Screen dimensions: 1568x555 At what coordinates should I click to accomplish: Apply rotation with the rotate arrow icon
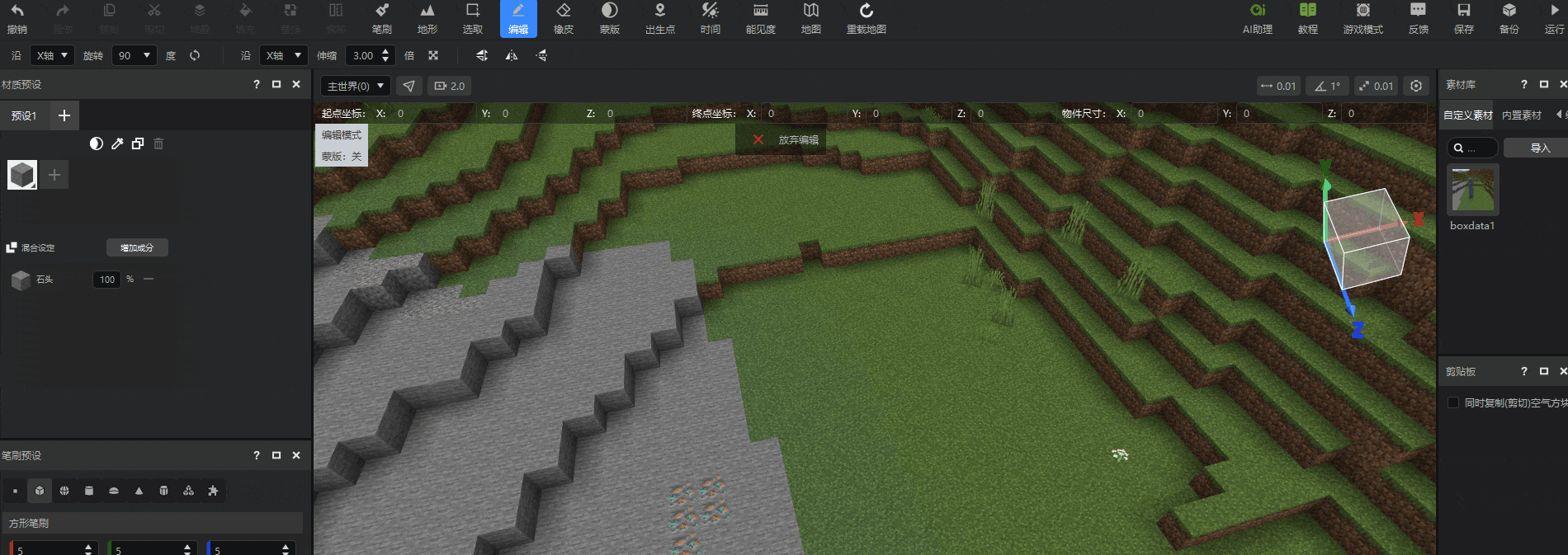(x=195, y=55)
